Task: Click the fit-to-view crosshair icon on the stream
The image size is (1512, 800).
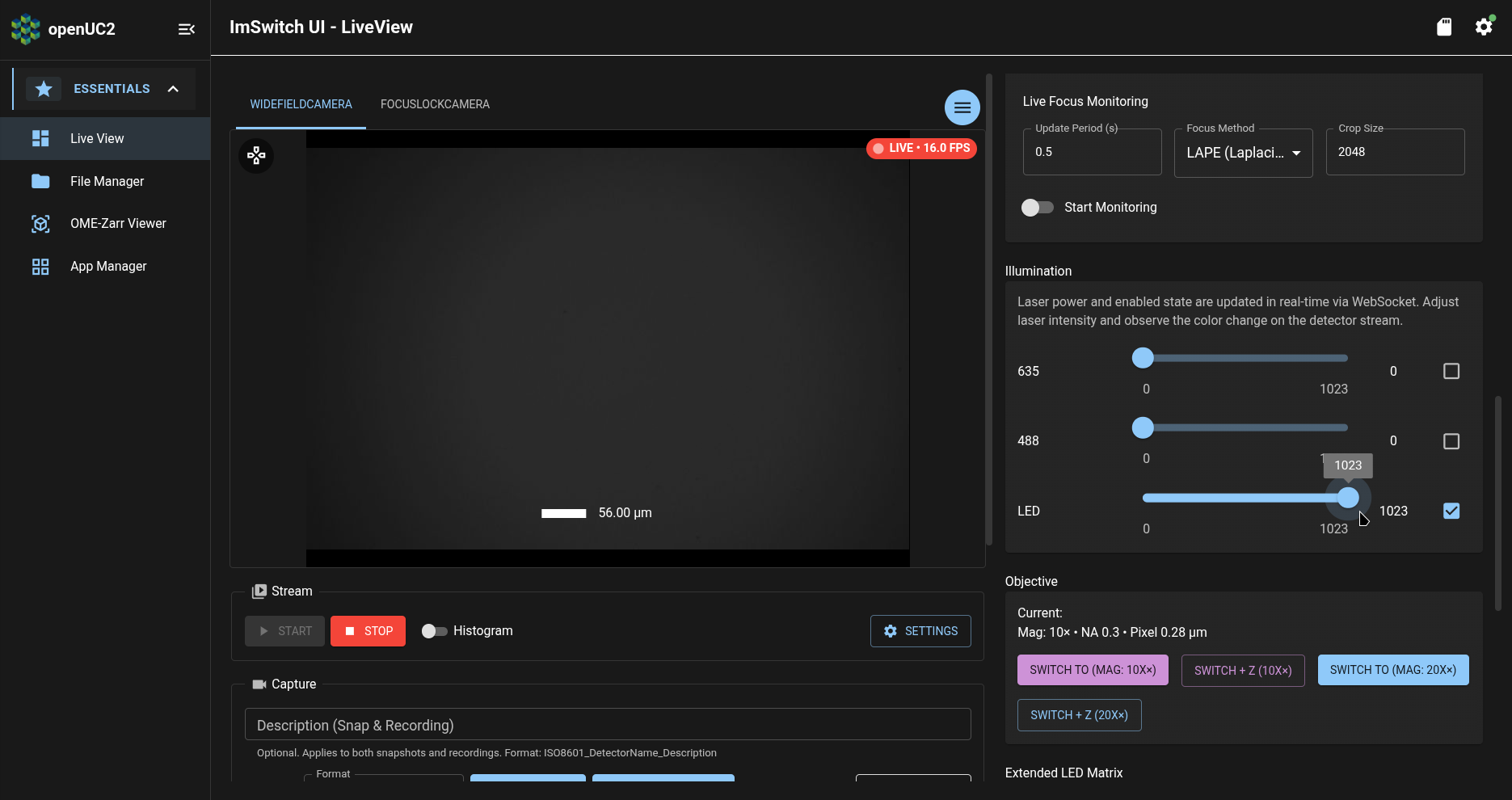Action: tap(256, 155)
